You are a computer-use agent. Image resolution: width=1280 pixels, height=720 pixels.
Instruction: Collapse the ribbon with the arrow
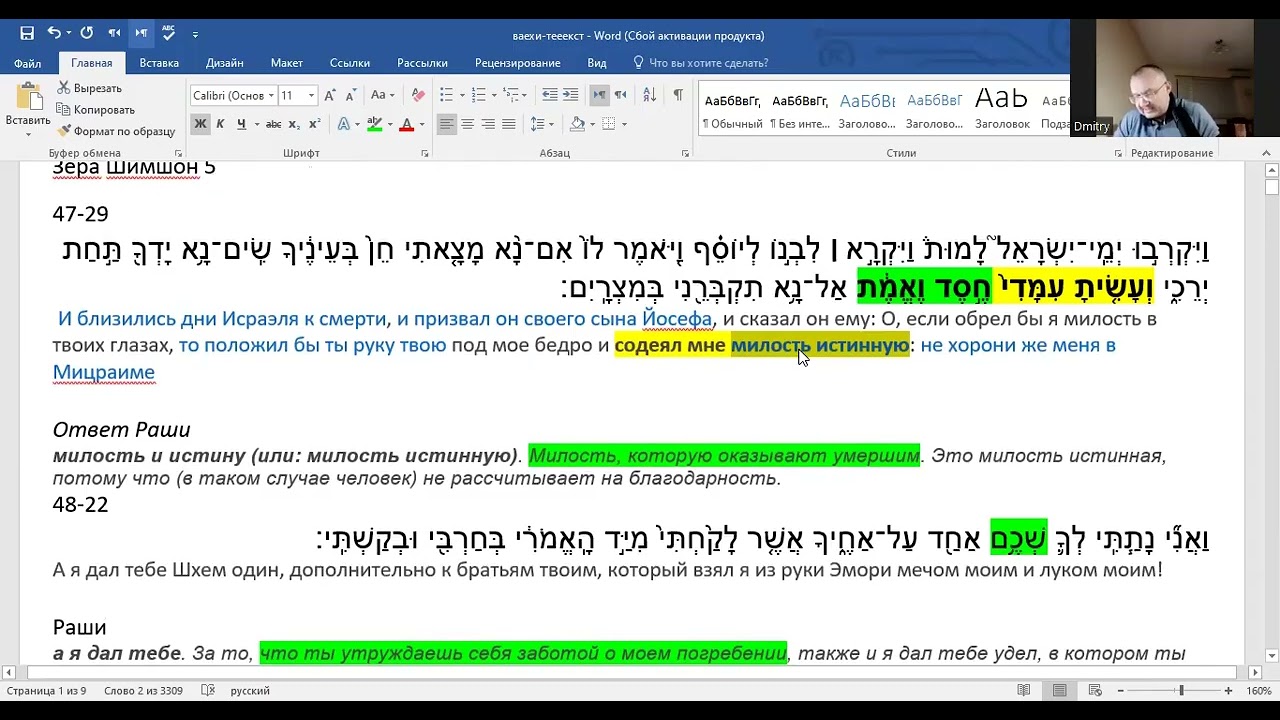1267,154
